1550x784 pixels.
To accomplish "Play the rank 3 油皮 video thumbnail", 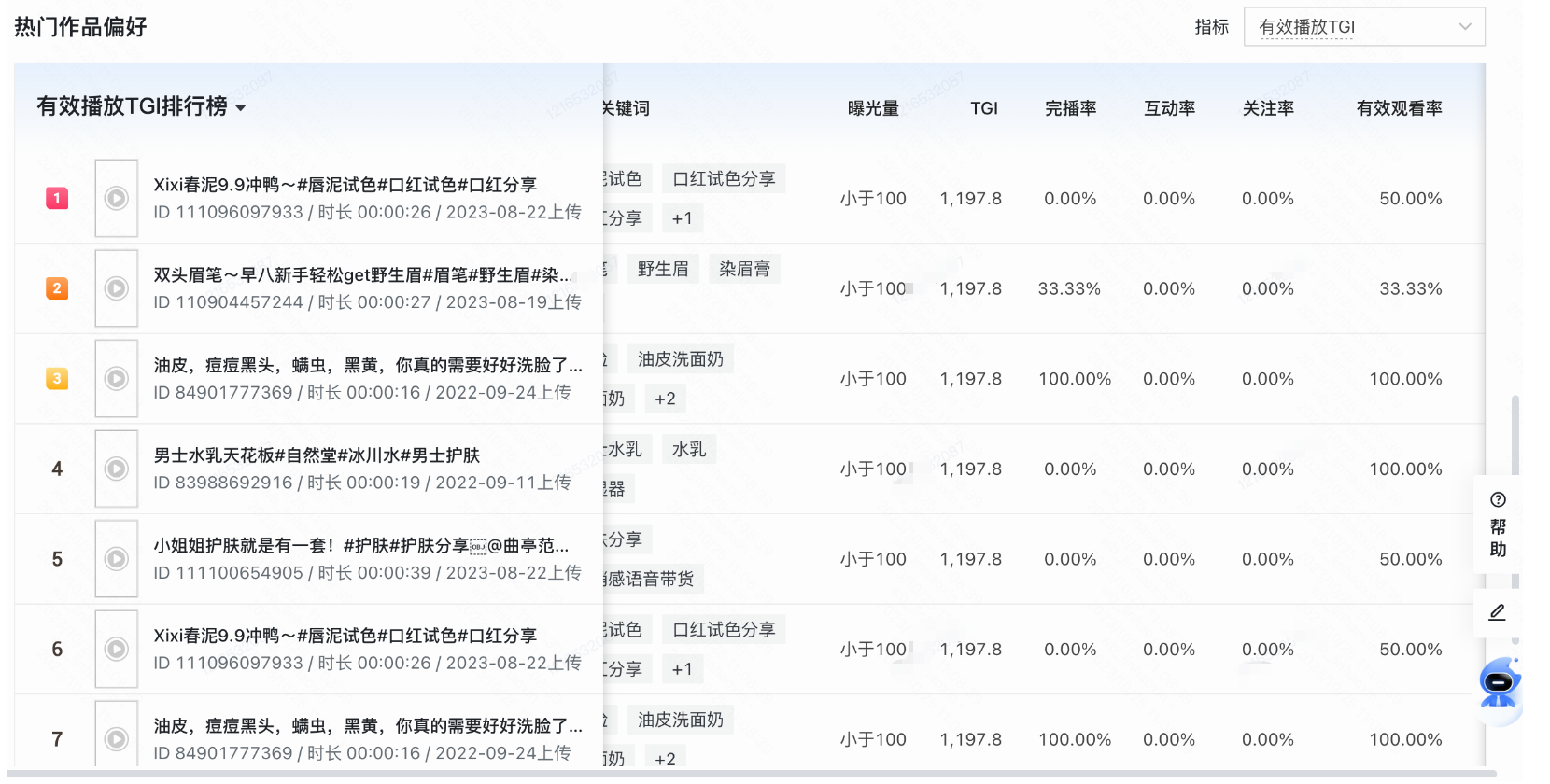I will tap(117, 379).
